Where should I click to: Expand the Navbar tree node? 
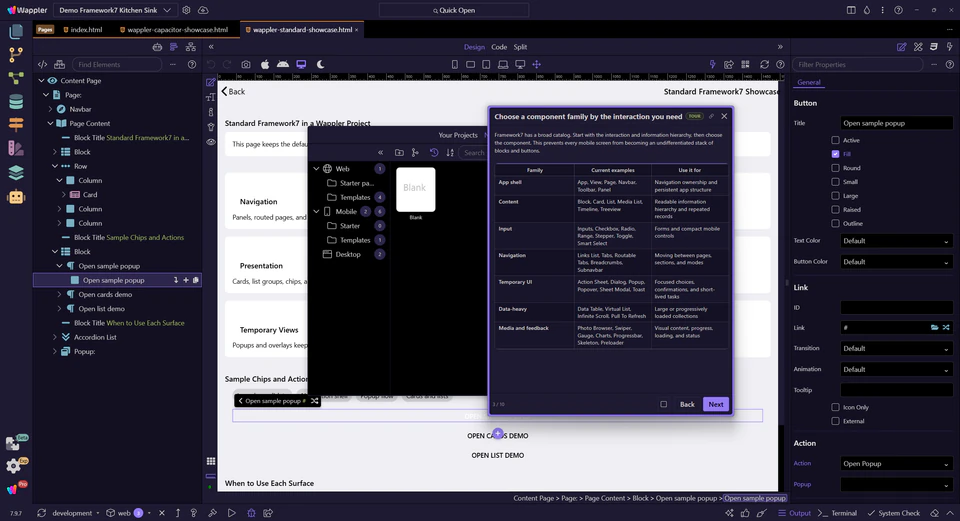pyautogui.click(x=50, y=109)
